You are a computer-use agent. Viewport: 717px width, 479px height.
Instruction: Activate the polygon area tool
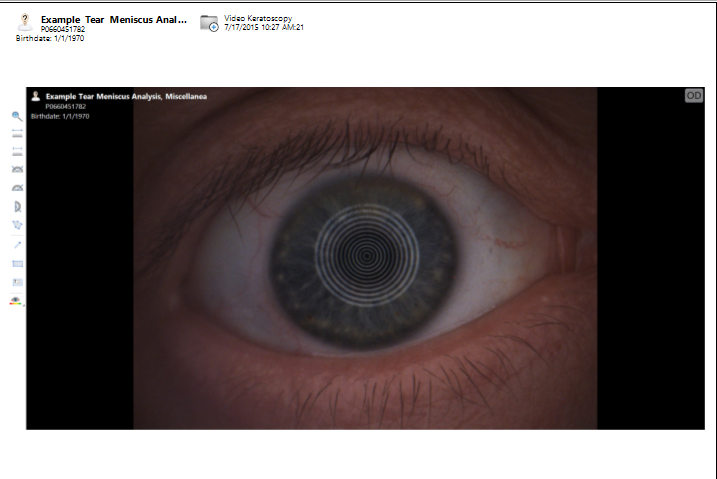tap(17, 225)
